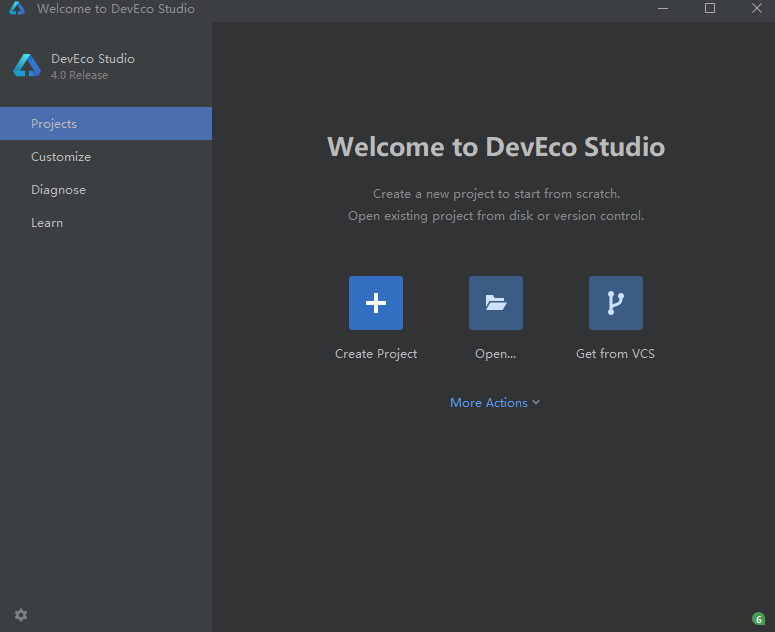Open the Diagnose tab

106,190
